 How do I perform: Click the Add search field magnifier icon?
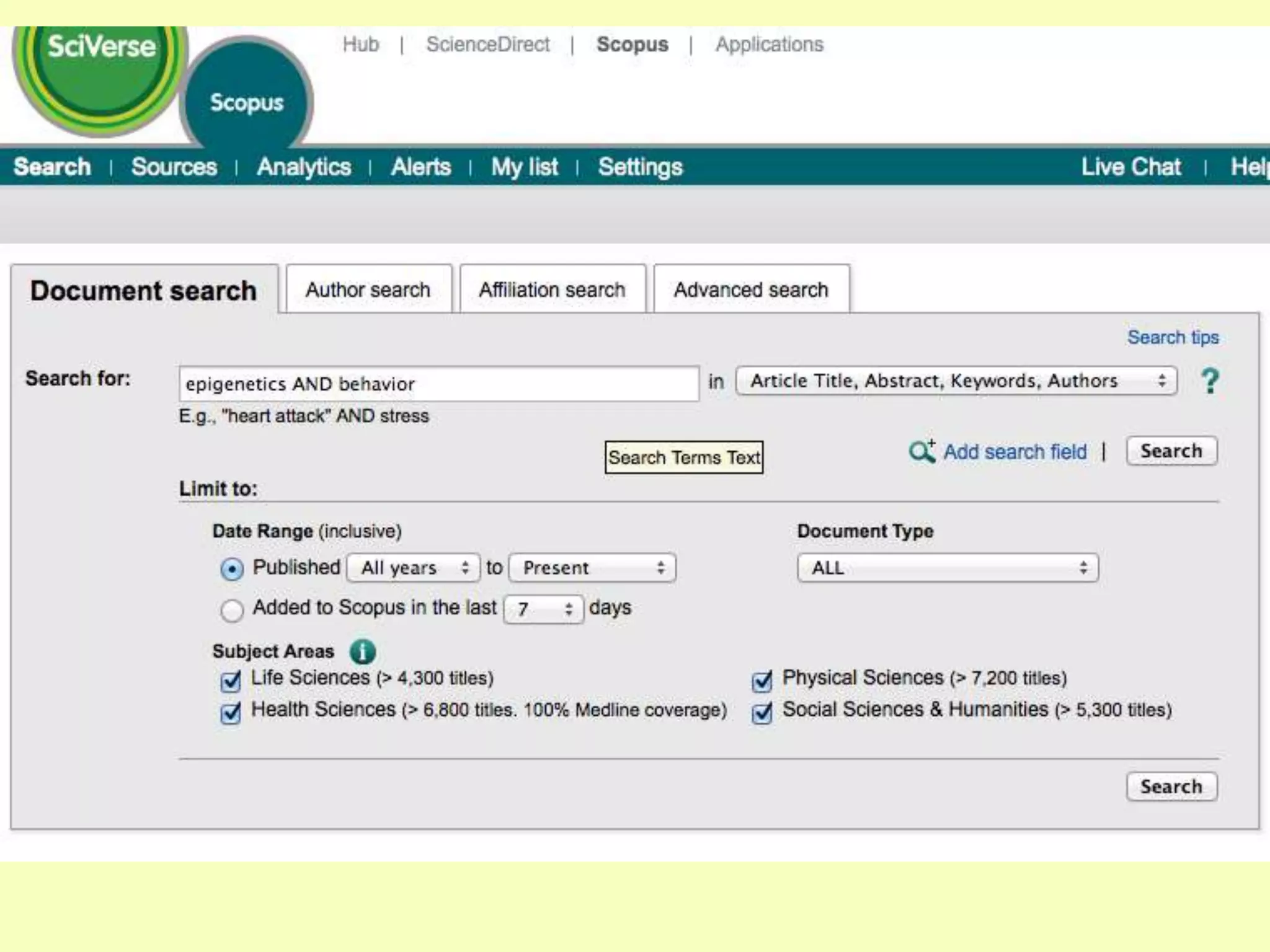point(921,451)
